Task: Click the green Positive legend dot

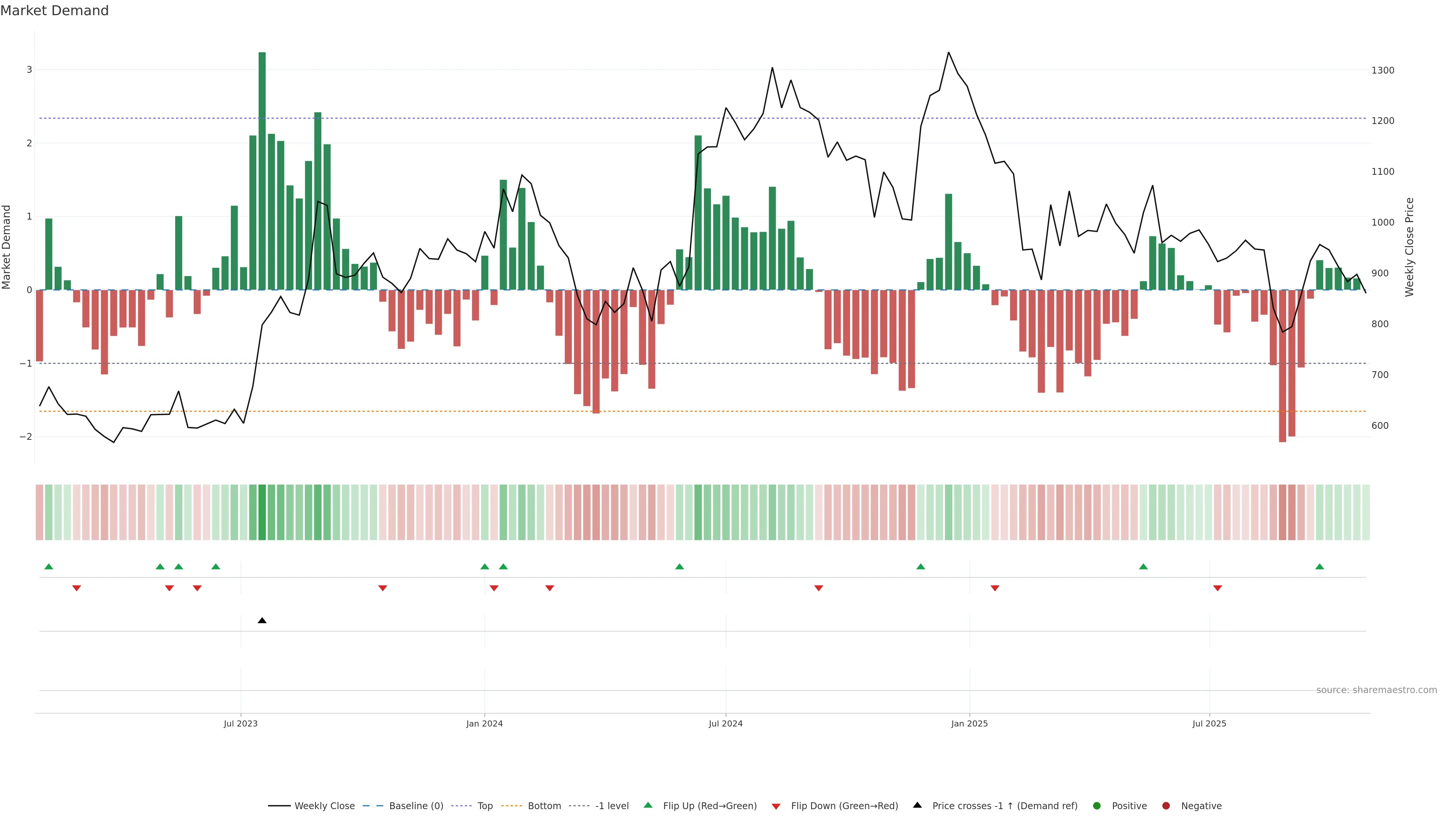Action: (1097, 805)
